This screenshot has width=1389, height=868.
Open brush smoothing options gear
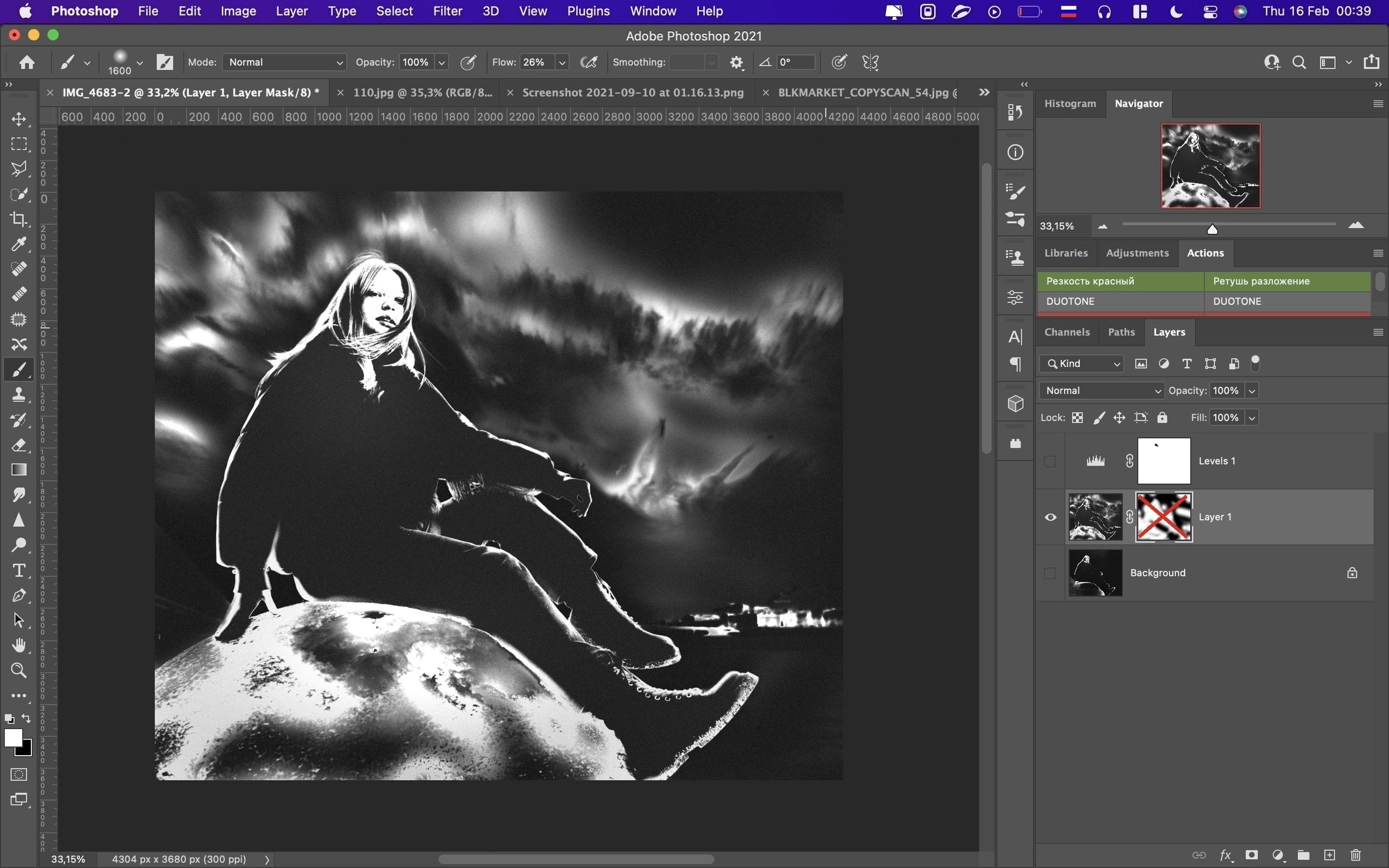tap(736, 62)
